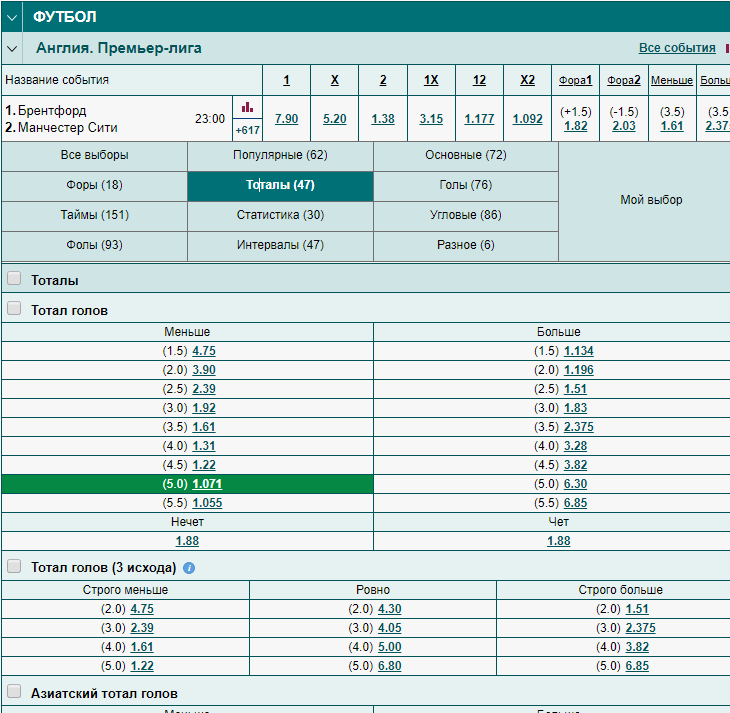Viewport: 730px width, 713px height.
Task: Open the Мой выбор panel
Action: point(651,200)
